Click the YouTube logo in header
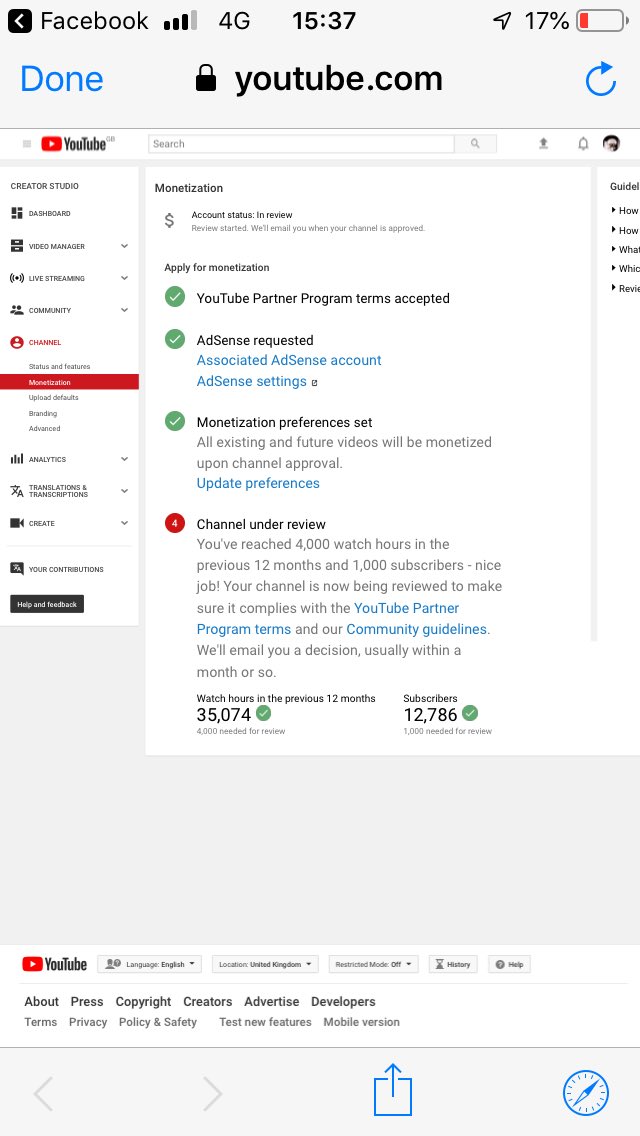This screenshot has height=1136, width=640. click(x=77, y=143)
